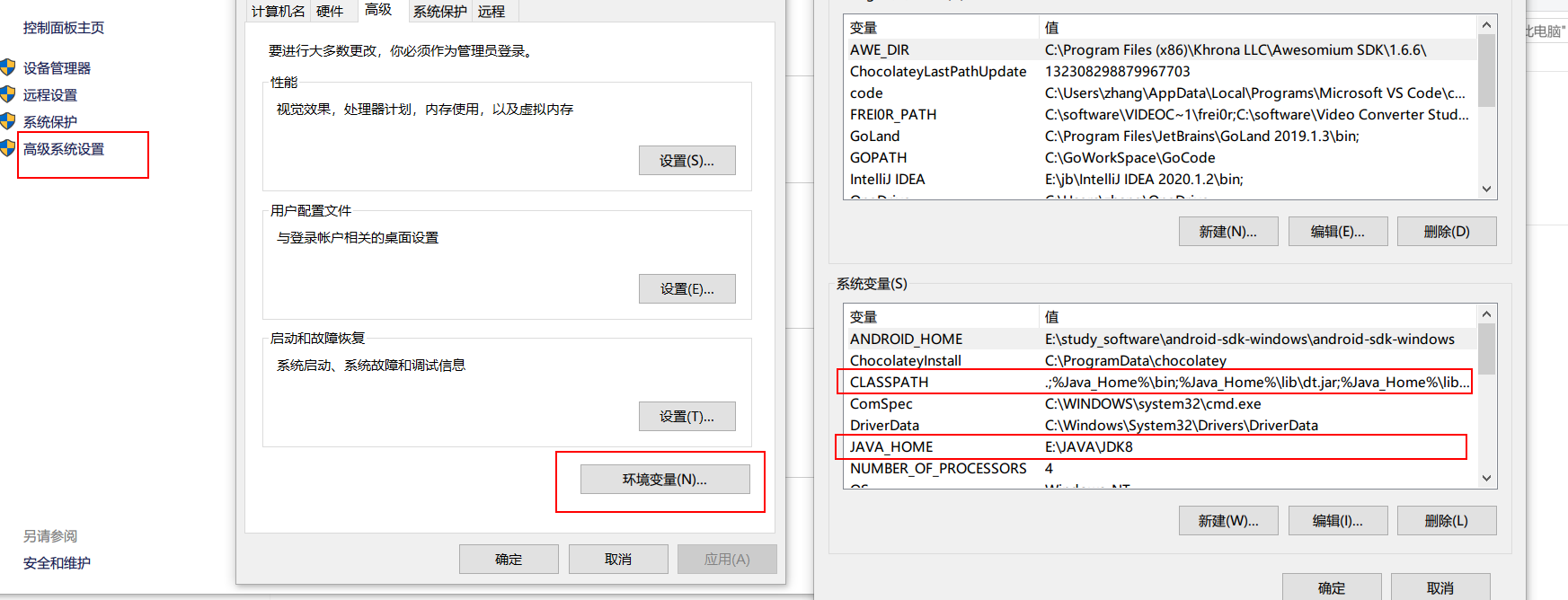Open 设备管理器 link in sidebar
Image resolution: width=1568 pixels, height=600 pixels.
(57, 68)
